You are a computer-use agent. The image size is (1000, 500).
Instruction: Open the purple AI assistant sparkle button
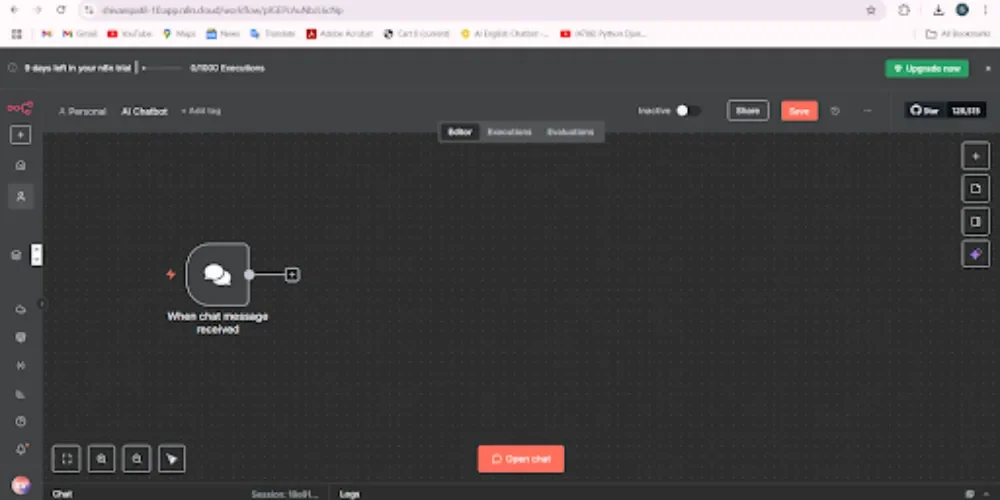pyautogui.click(x=975, y=254)
